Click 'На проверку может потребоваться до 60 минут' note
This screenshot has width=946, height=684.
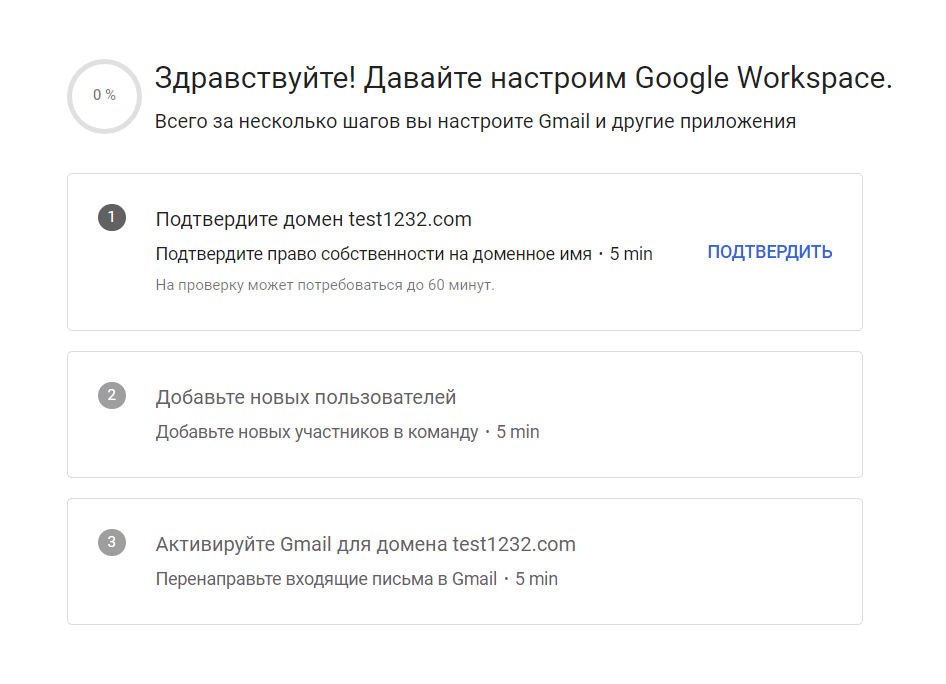[x=325, y=285]
